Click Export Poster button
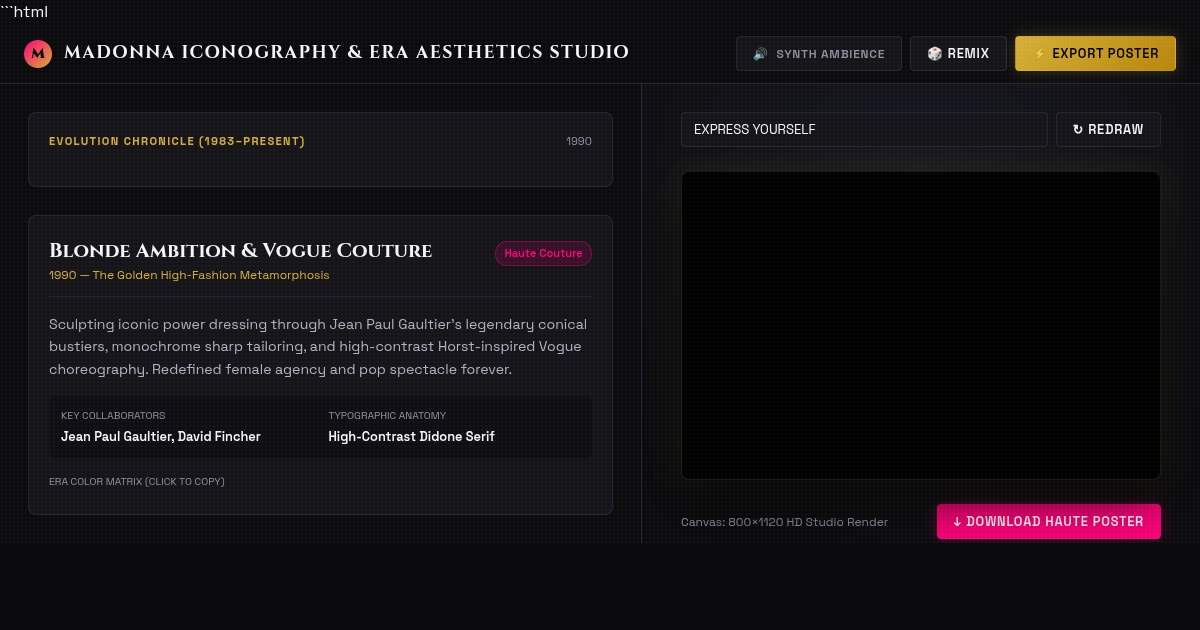Screen dimensions: 1200x630 (x=1095, y=54)
